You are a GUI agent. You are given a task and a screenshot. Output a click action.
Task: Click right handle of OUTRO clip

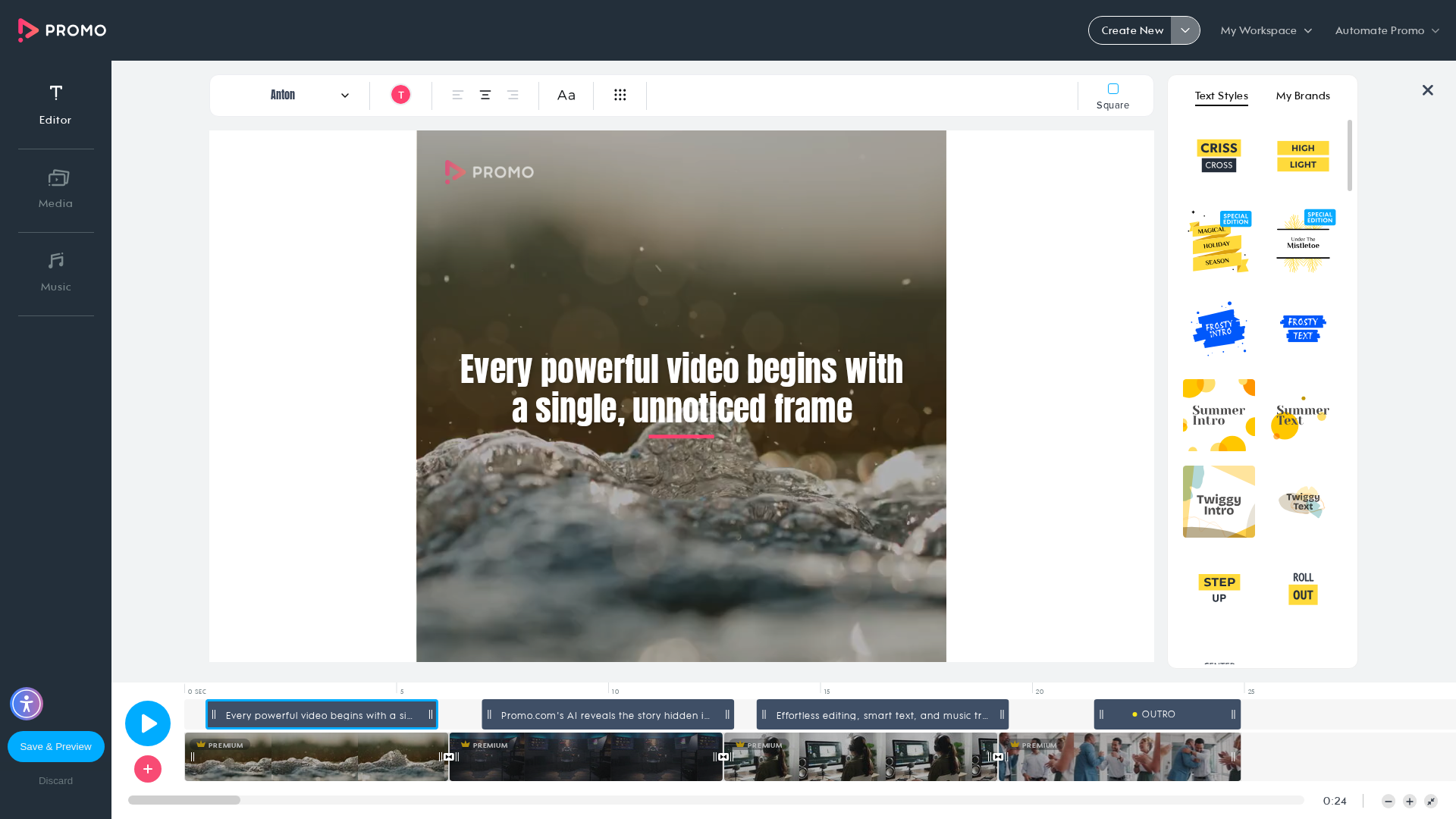coord(1233,714)
